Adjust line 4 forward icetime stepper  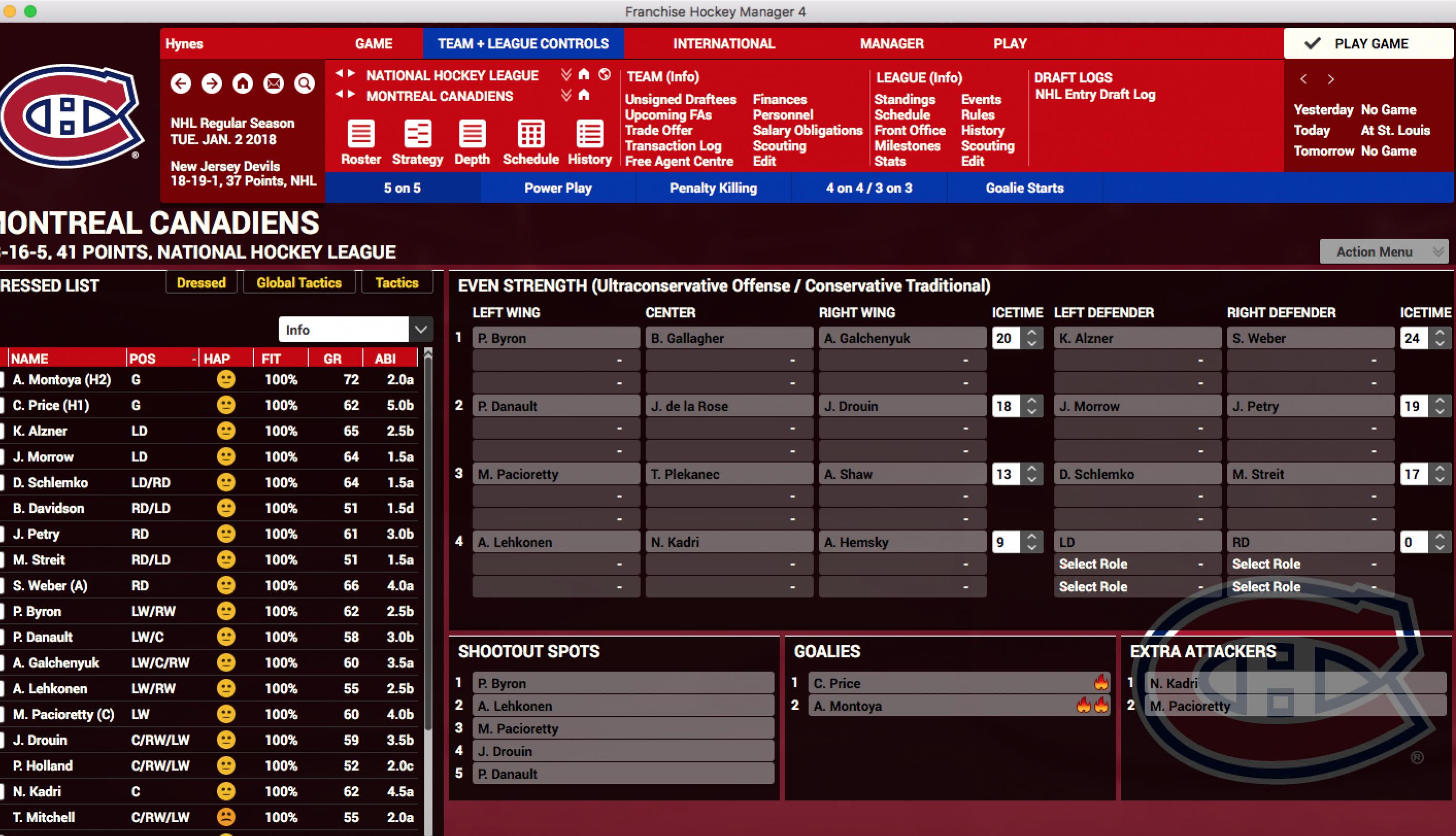1032,542
